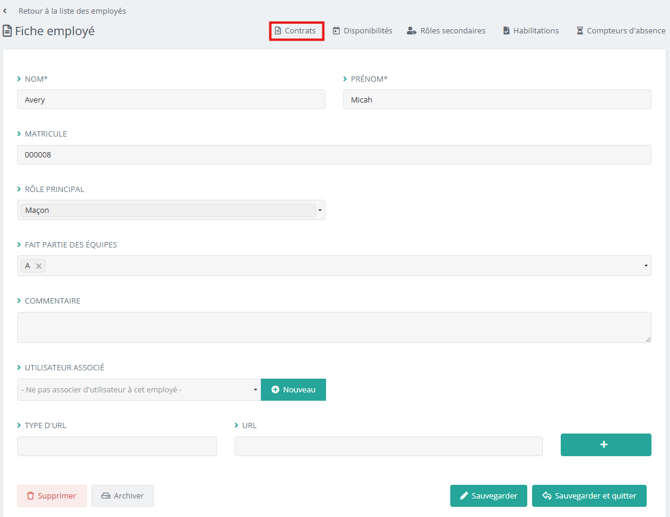Remove team A tag with x icon
Viewport: 670px width, 517px height.
pyautogui.click(x=39, y=266)
